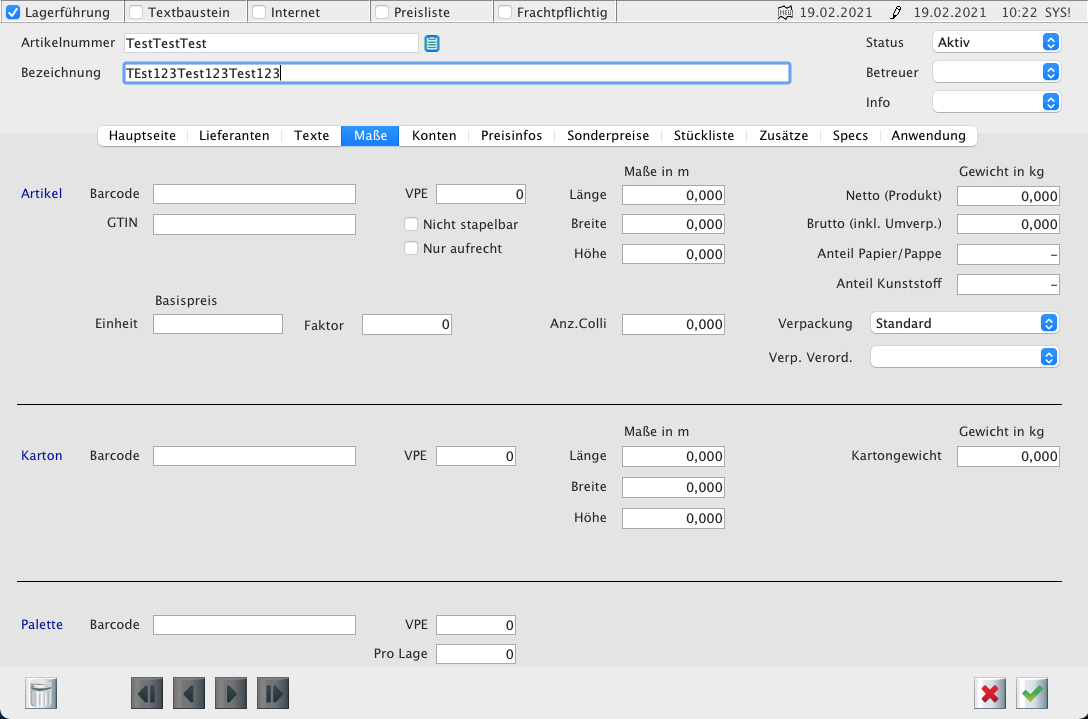Viewport: 1088px width, 719px height.
Task: Open the Status dropdown showing Aktiv
Action: [x=995, y=42]
